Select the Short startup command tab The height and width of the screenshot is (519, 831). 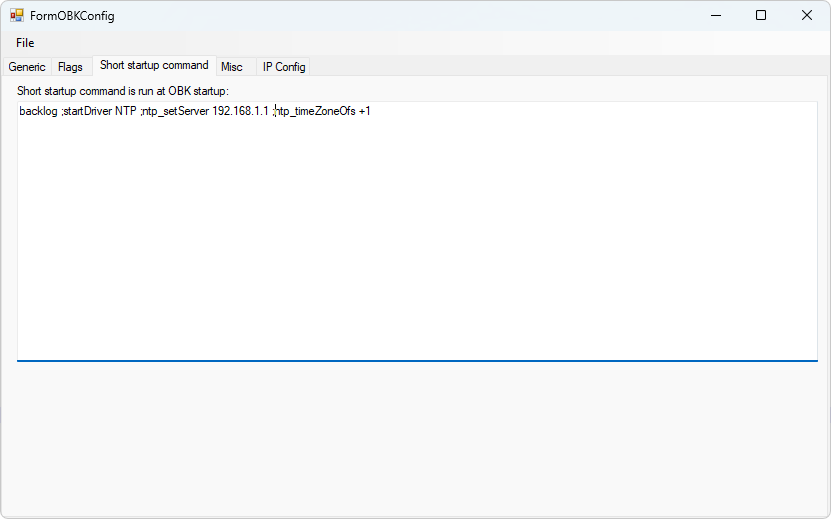(x=154, y=65)
